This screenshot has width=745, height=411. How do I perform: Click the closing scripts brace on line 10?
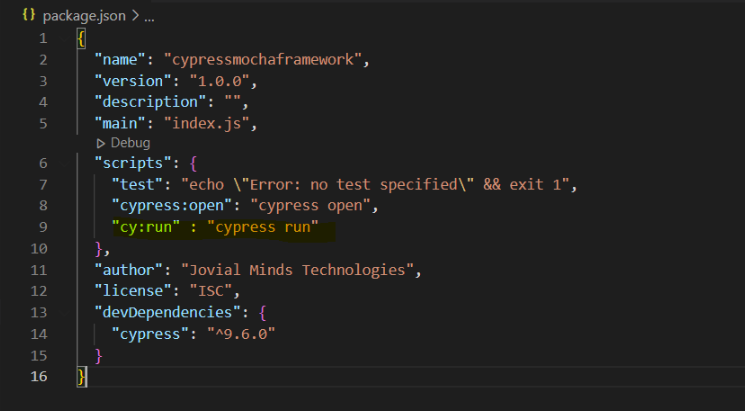pos(99,249)
